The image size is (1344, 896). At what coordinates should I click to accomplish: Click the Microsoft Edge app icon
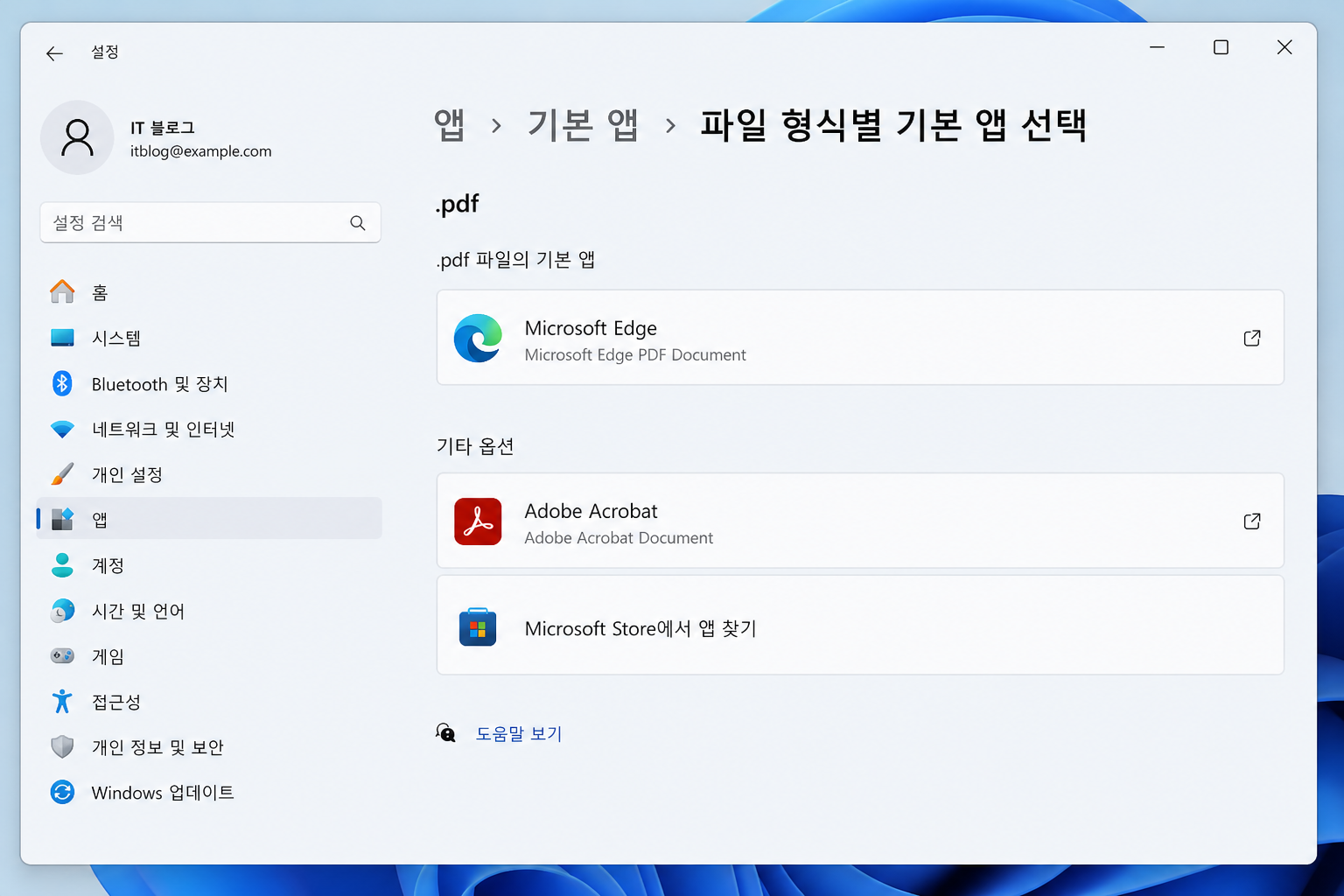478,338
